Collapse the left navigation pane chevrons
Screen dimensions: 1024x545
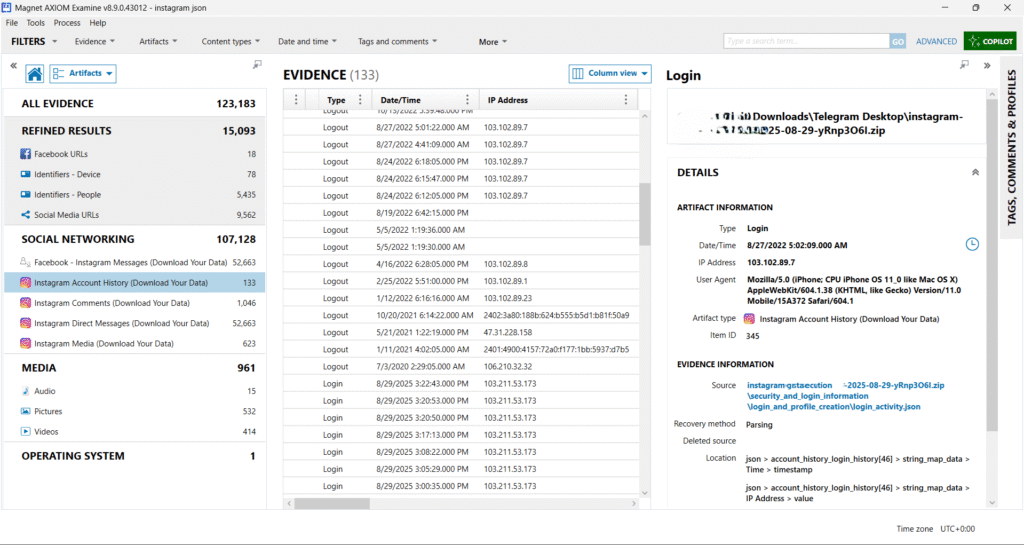13,65
